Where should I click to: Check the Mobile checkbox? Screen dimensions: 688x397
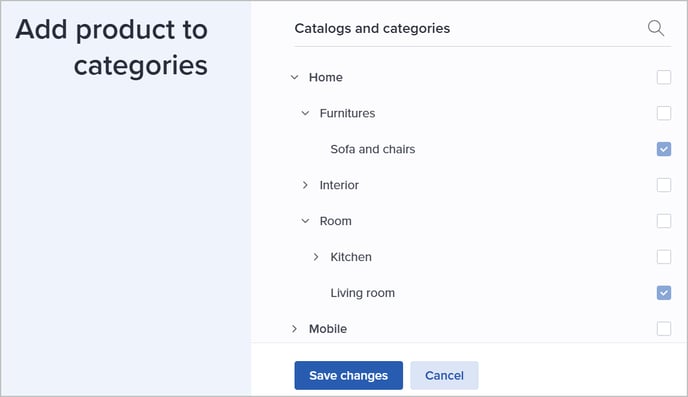663,329
